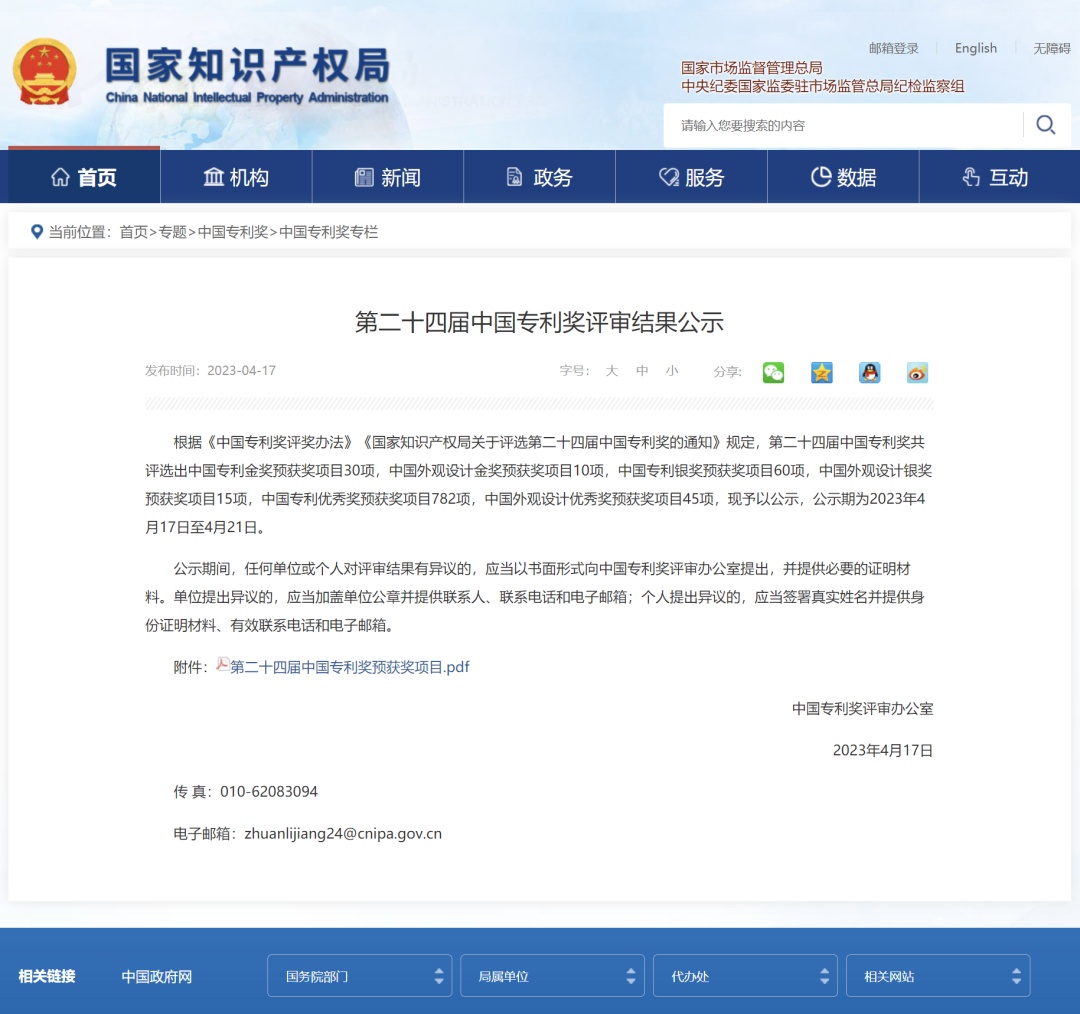Share article via WeChat icon
1080x1014 pixels.
click(x=773, y=372)
